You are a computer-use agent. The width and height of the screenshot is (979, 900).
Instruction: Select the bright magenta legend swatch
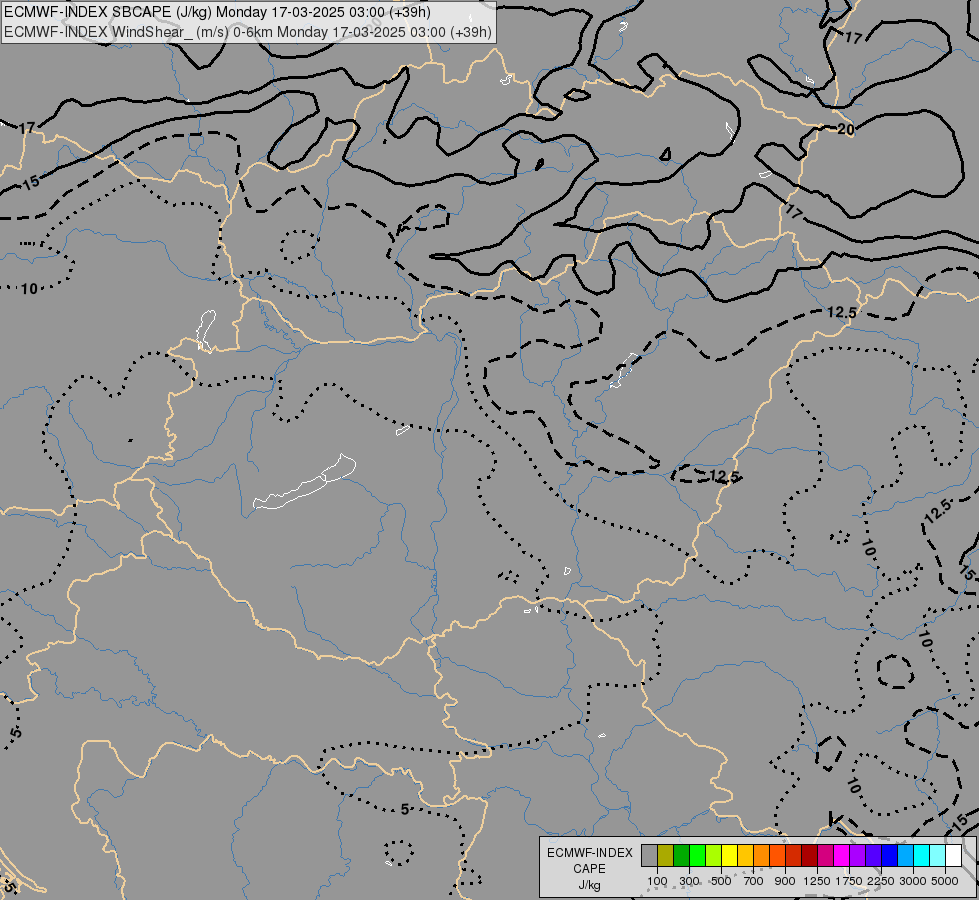pyautogui.click(x=842, y=856)
